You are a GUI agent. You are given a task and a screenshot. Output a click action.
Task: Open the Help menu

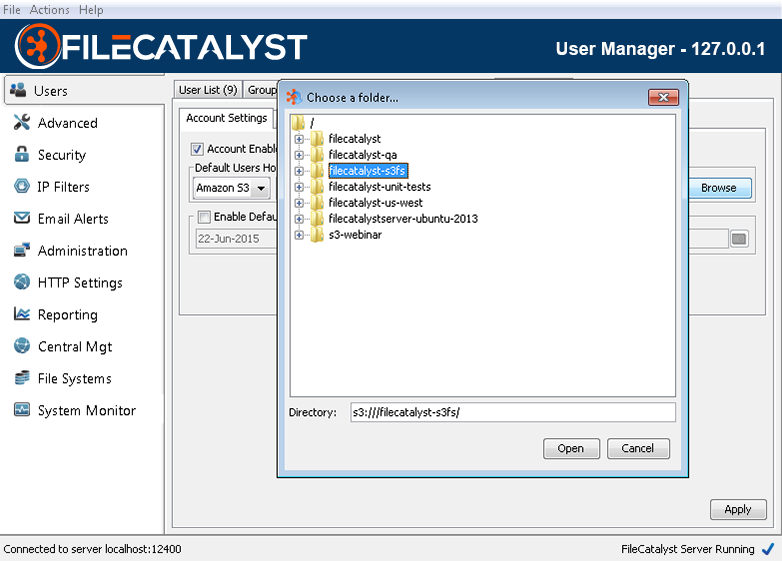91,9
